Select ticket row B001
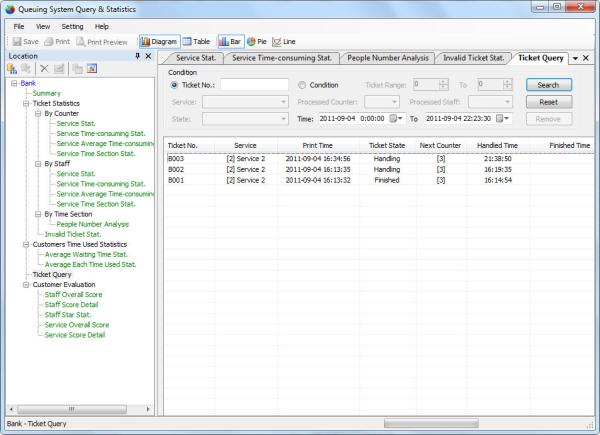This screenshot has width=600, height=435. coord(380,180)
